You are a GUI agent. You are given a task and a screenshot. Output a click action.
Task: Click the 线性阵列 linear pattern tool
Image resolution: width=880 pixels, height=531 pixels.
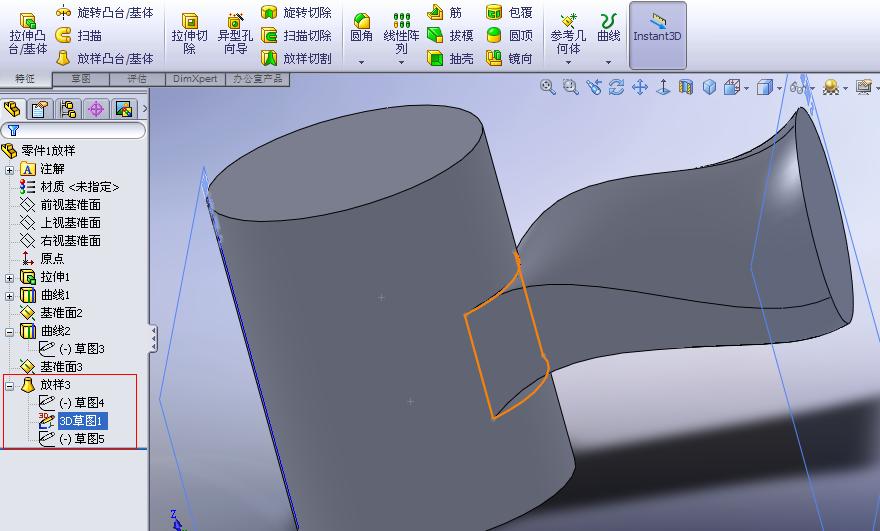401,34
